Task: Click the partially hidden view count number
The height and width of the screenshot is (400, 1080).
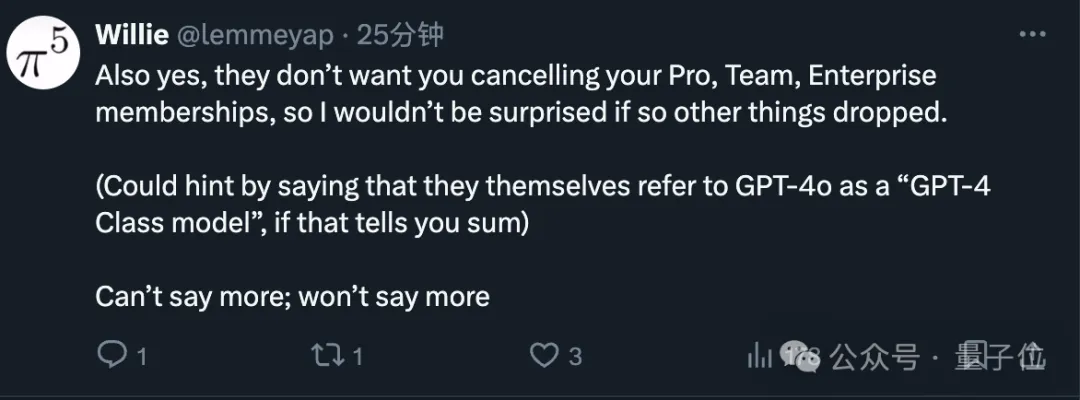Action: pos(800,357)
